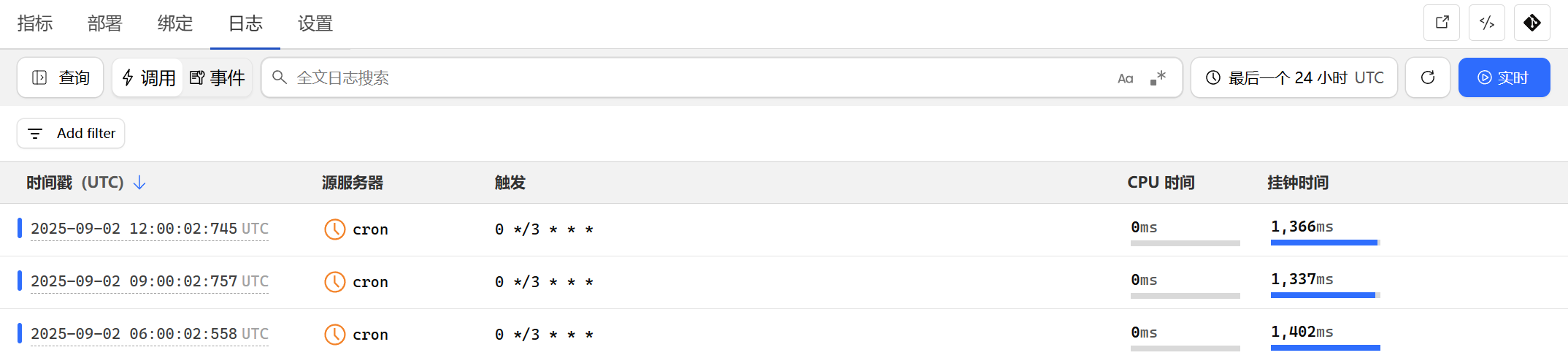The height and width of the screenshot is (358, 1568).
Task: Switch to the 调用 (invocations) view
Action: pos(148,77)
